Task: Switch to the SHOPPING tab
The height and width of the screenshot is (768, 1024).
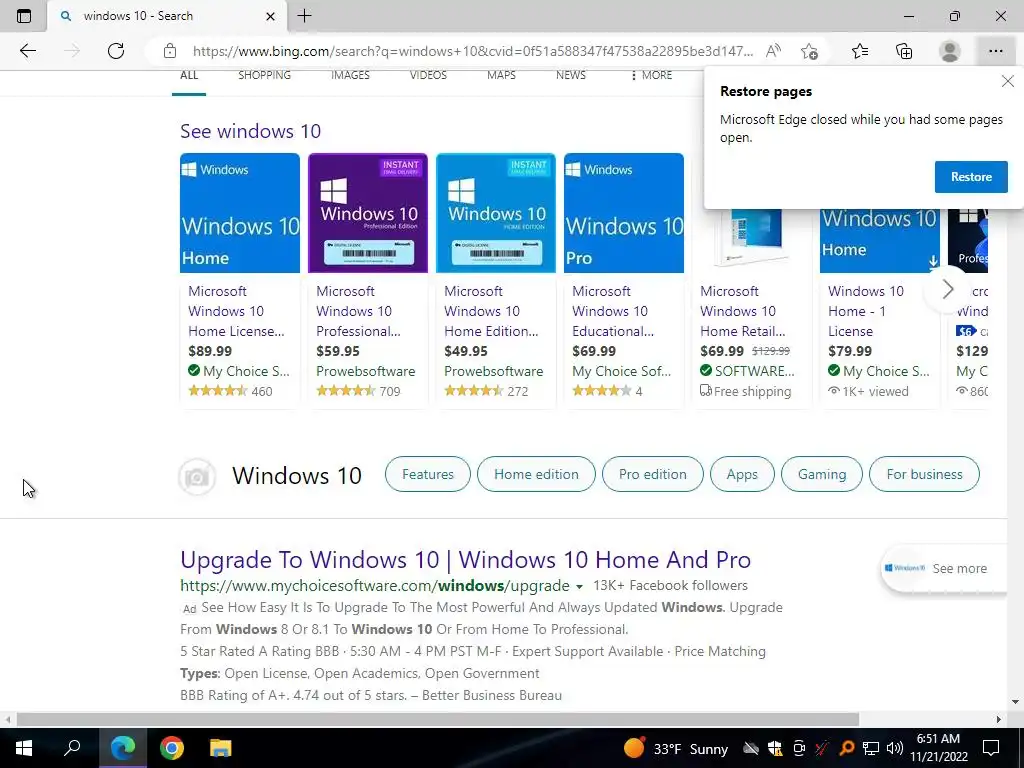Action: (264, 75)
